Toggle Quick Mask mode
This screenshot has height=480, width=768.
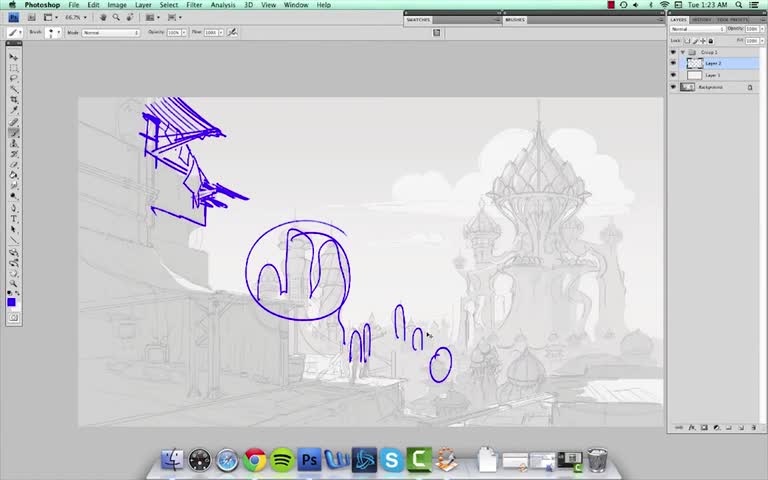(13, 317)
